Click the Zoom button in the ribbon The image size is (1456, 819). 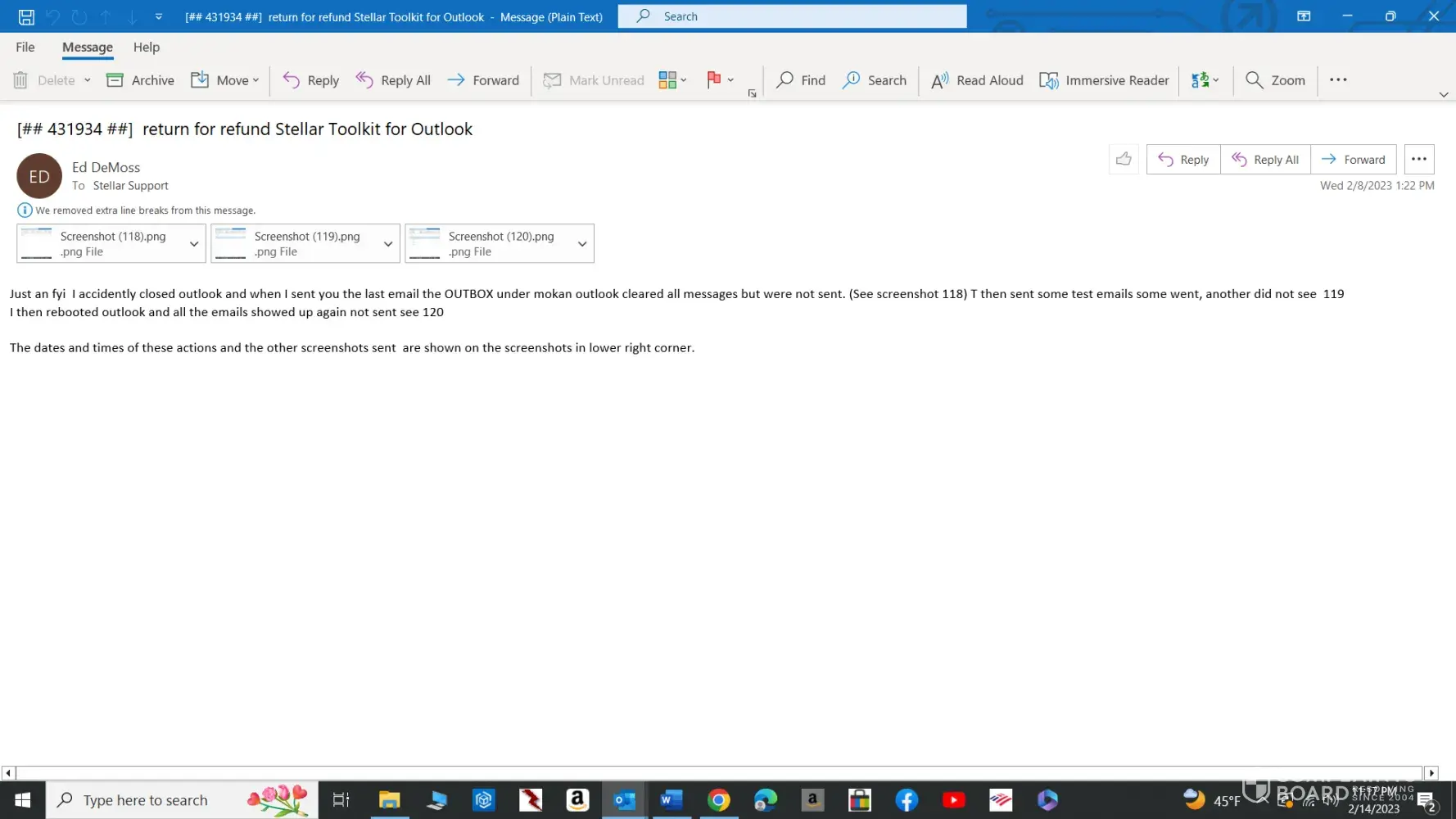[x=1275, y=80]
